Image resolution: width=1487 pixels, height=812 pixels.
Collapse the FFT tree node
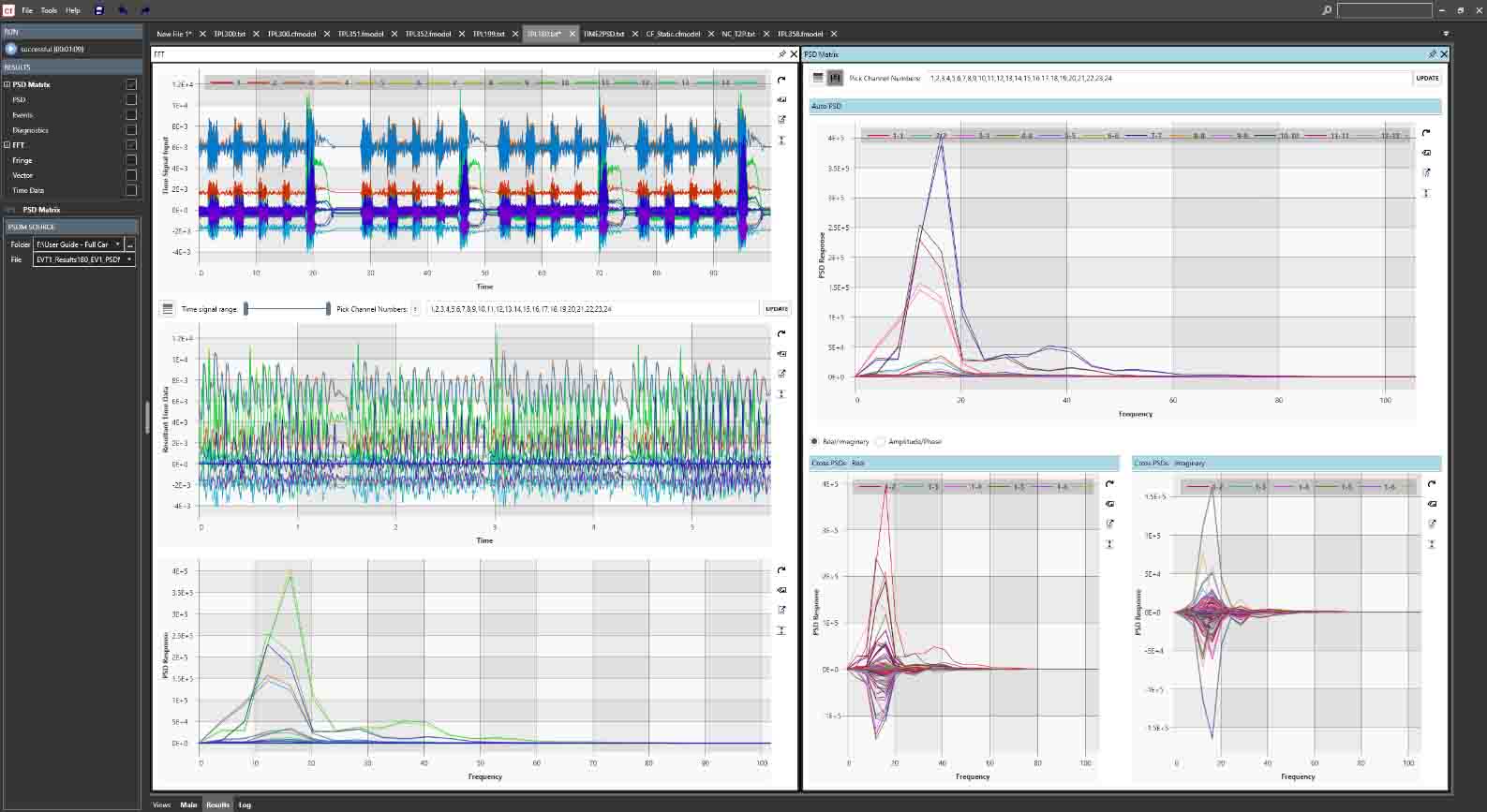7,145
